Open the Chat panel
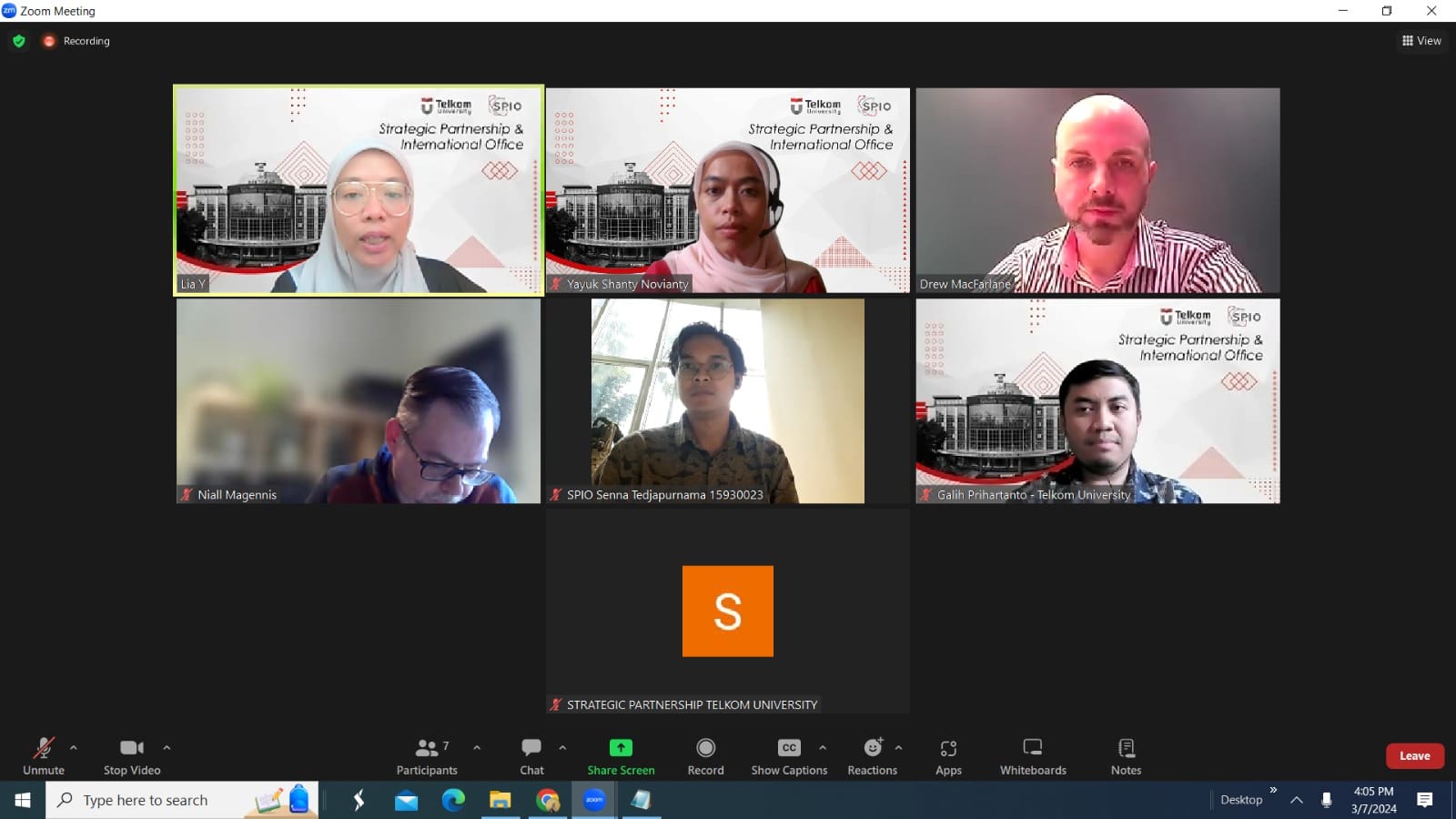 click(x=531, y=756)
